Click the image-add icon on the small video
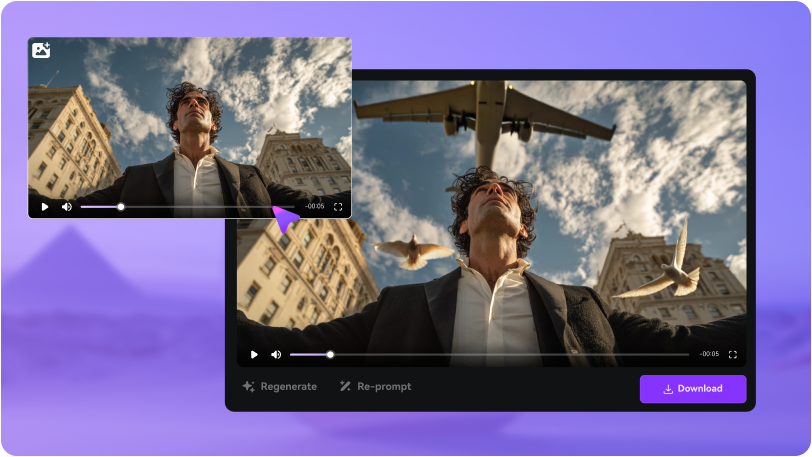 point(41,50)
